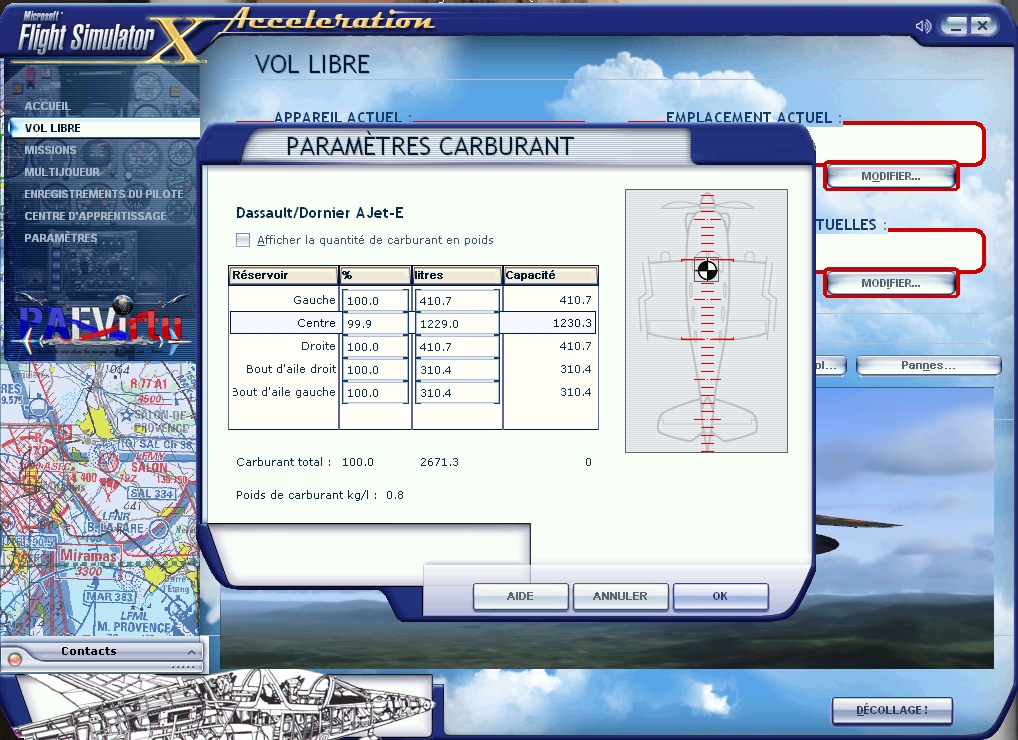The height and width of the screenshot is (740, 1018).
Task: Select the Droite row label
Action: 318,346
